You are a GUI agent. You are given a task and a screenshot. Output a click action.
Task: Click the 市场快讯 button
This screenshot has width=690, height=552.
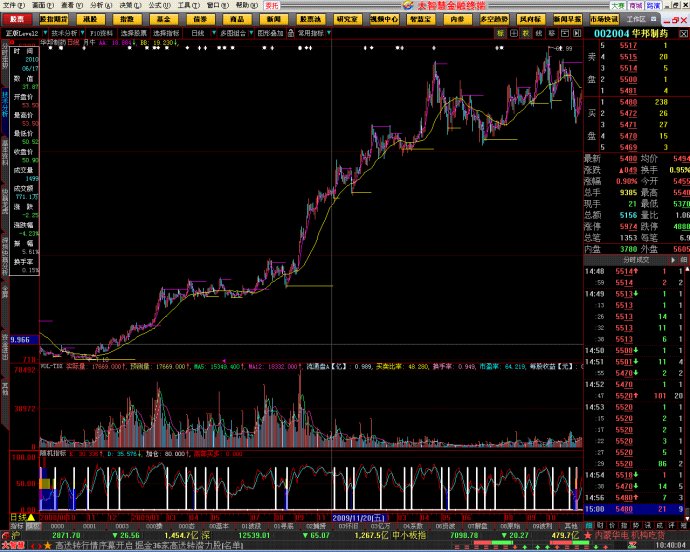coord(604,19)
